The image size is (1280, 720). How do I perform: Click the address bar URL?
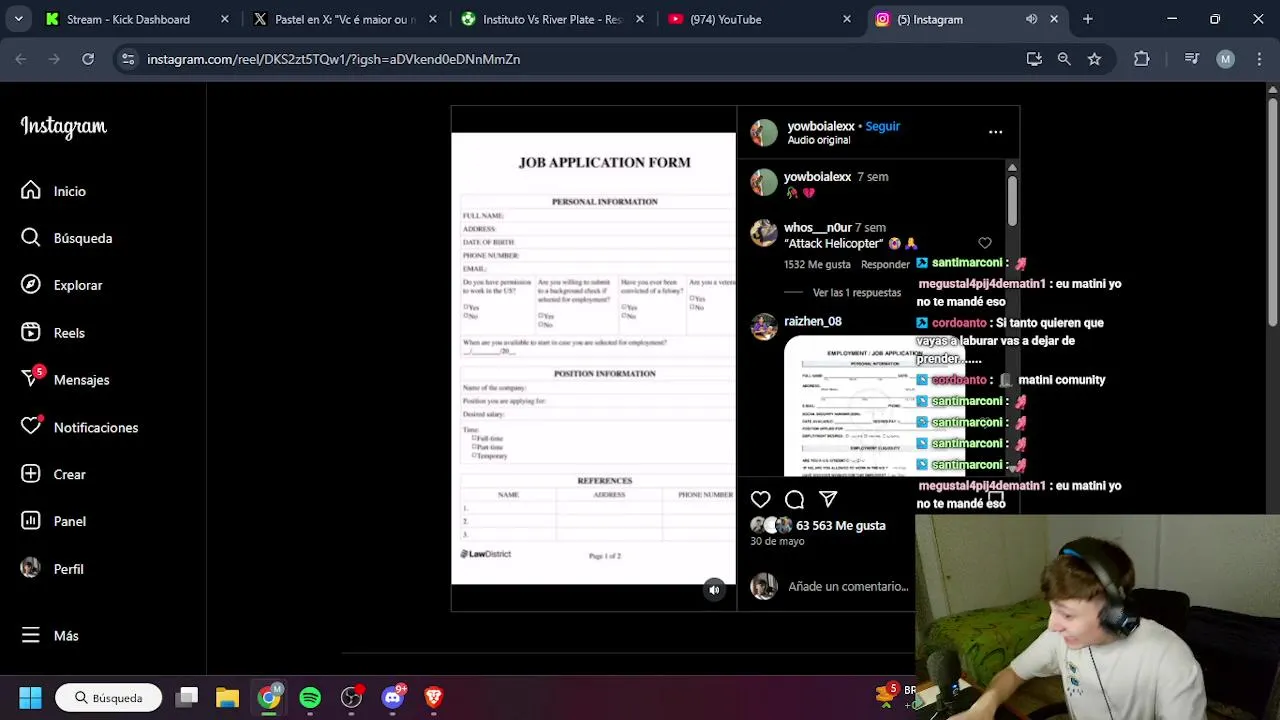pyautogui.click(x=333, y=59)
